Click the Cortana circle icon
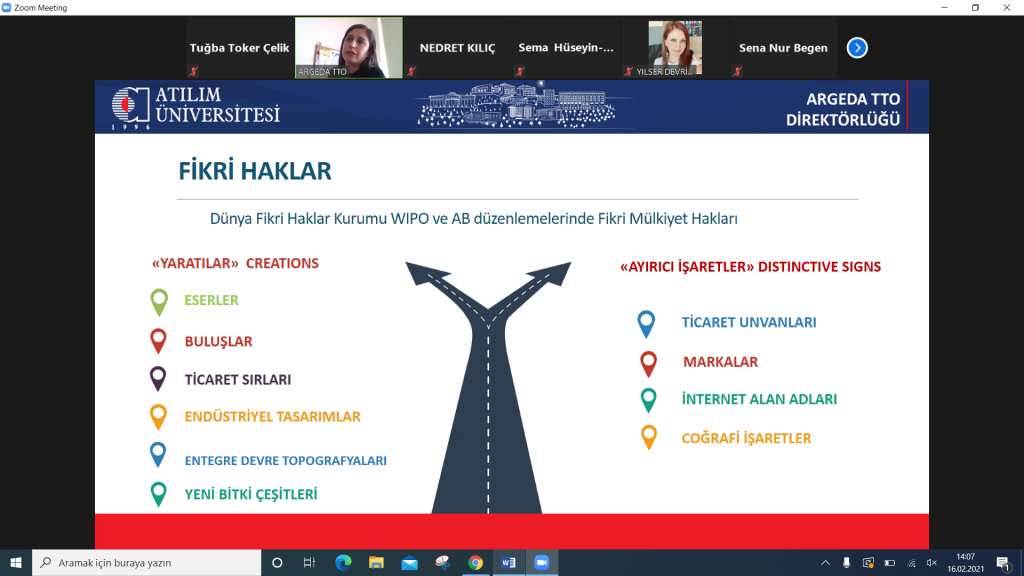The image size is (1024, 576). coord(278,563)
